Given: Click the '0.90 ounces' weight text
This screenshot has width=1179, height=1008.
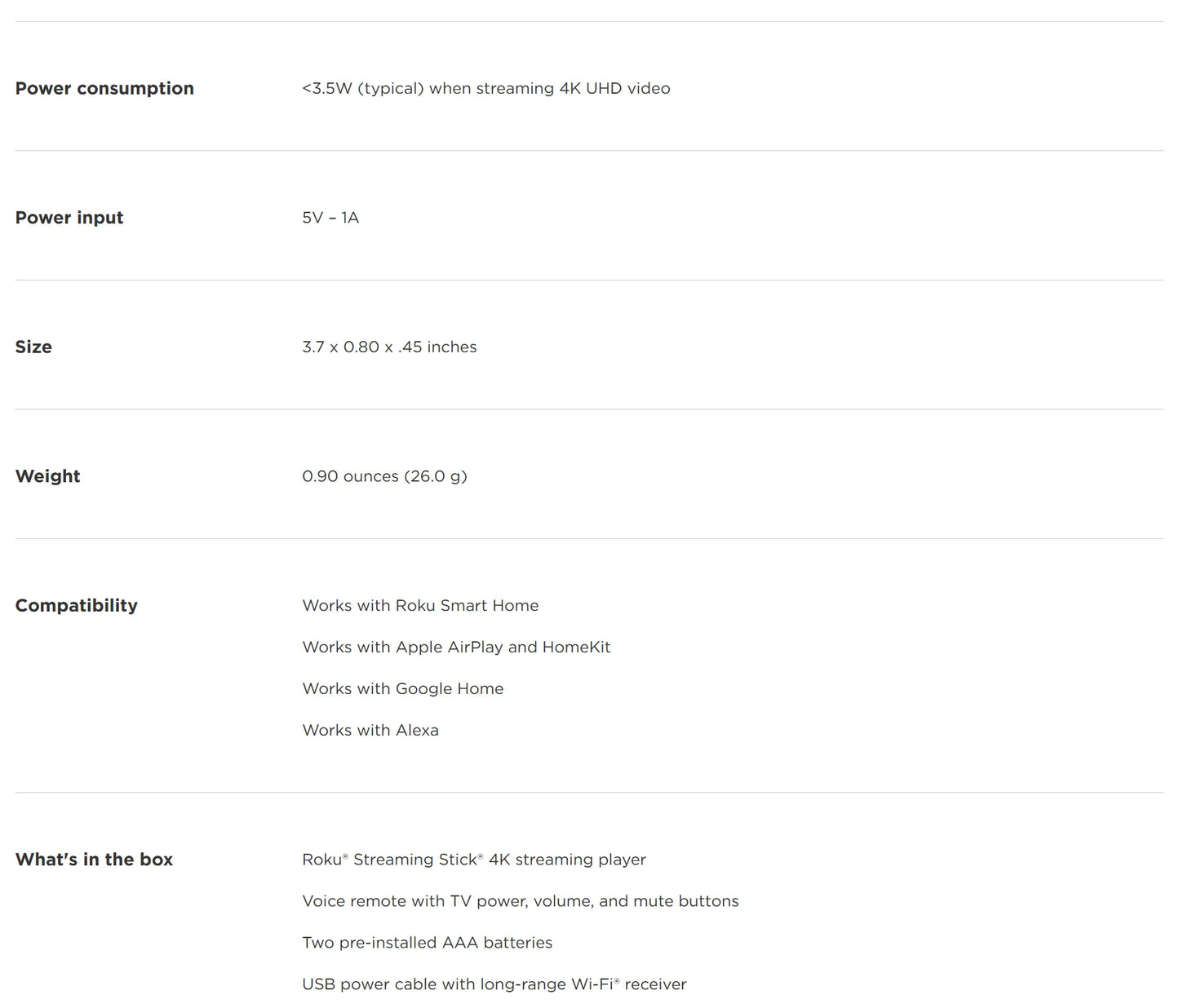Looking at the screenshot, I should click(x=350, y=476).
